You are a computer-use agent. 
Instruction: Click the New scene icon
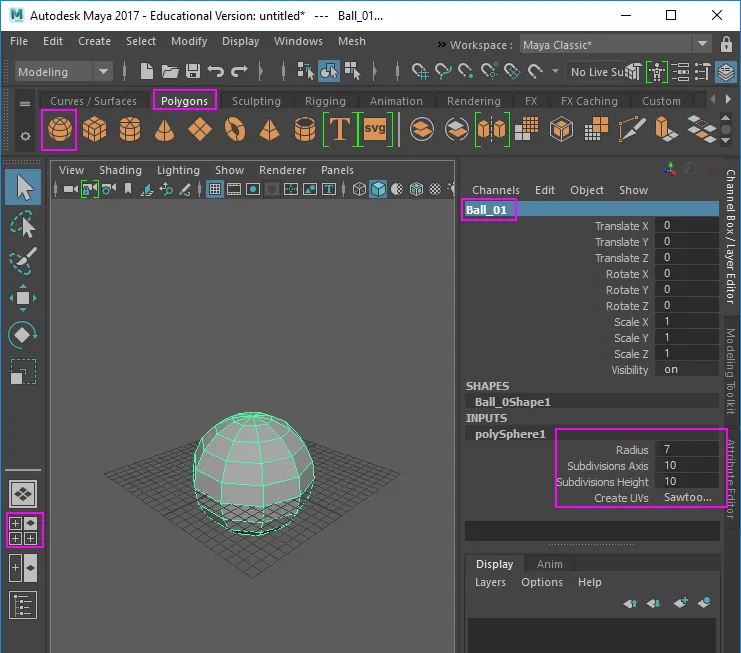point(147,72)
